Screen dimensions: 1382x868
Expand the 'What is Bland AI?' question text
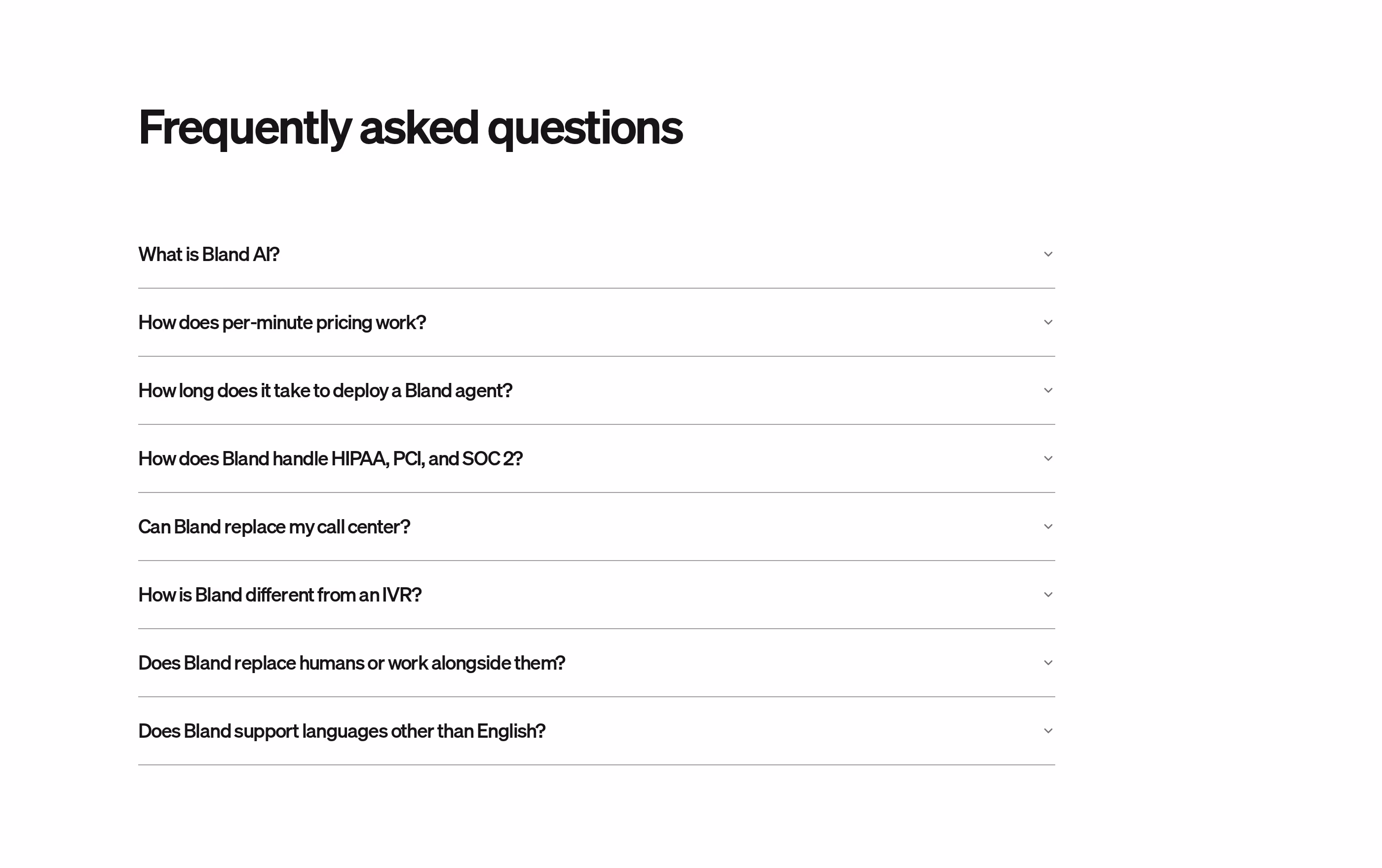209,254
